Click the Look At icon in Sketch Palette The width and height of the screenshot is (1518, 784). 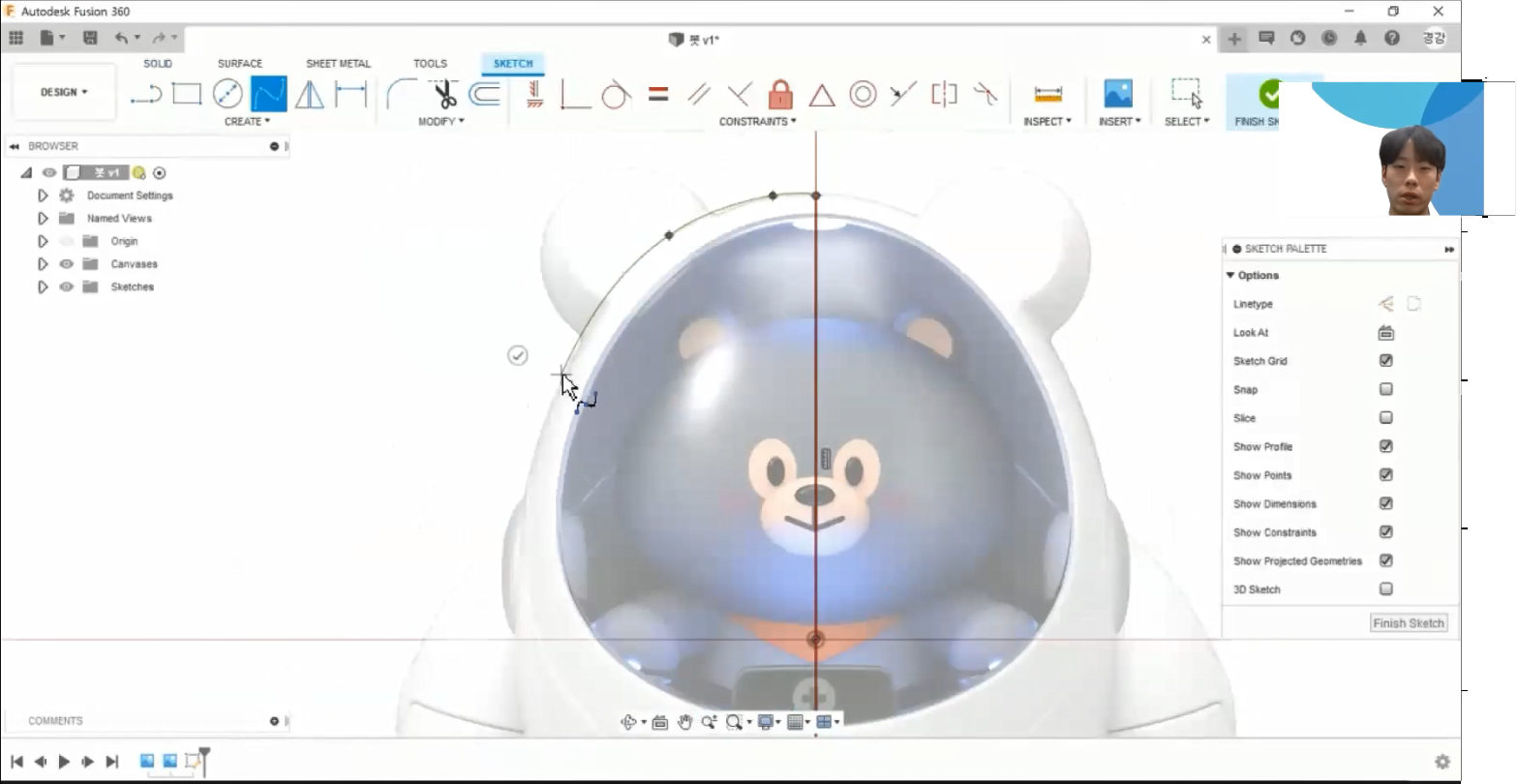1385,333
